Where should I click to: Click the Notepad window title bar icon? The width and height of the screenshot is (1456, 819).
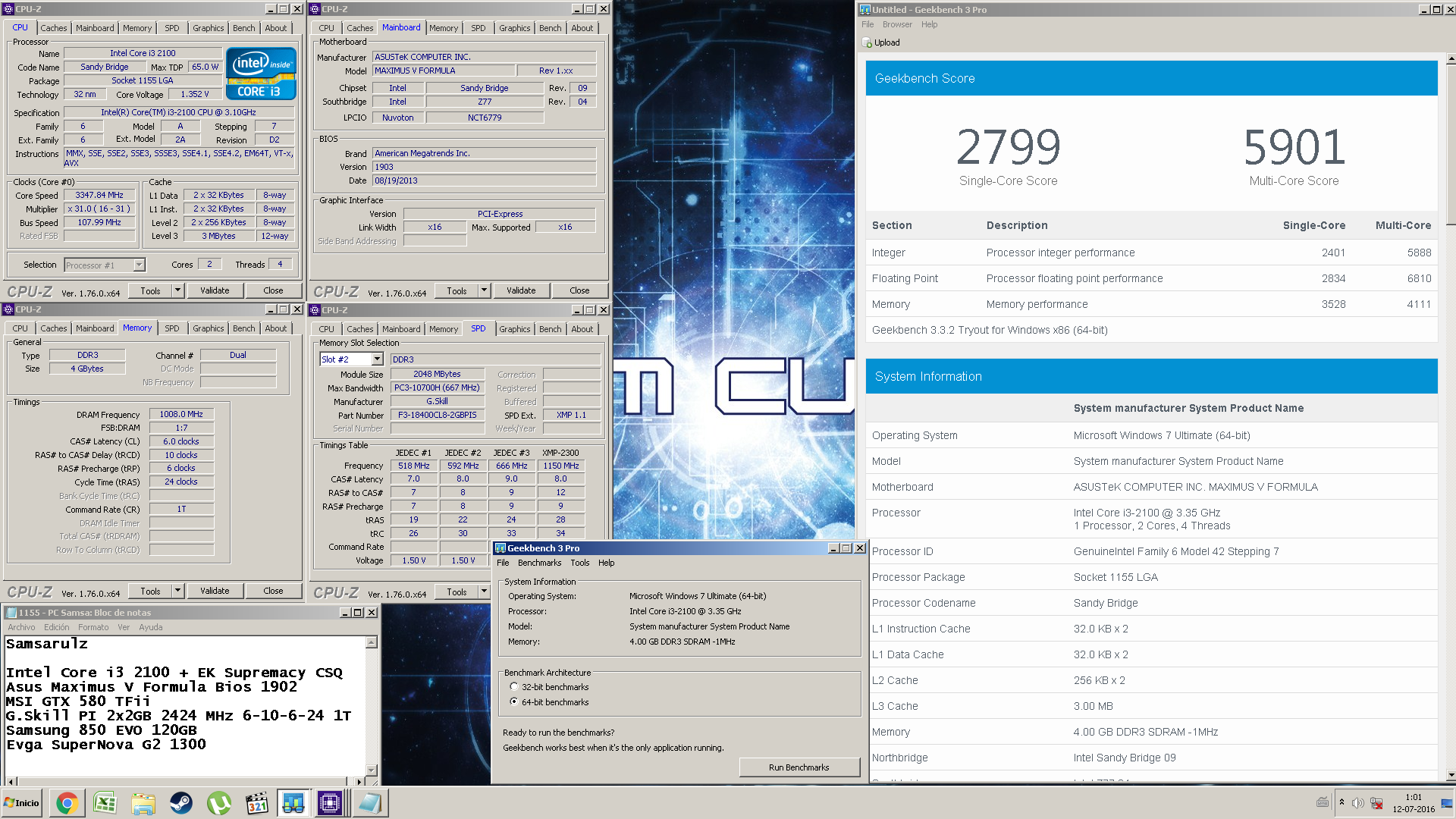(11, 613)
